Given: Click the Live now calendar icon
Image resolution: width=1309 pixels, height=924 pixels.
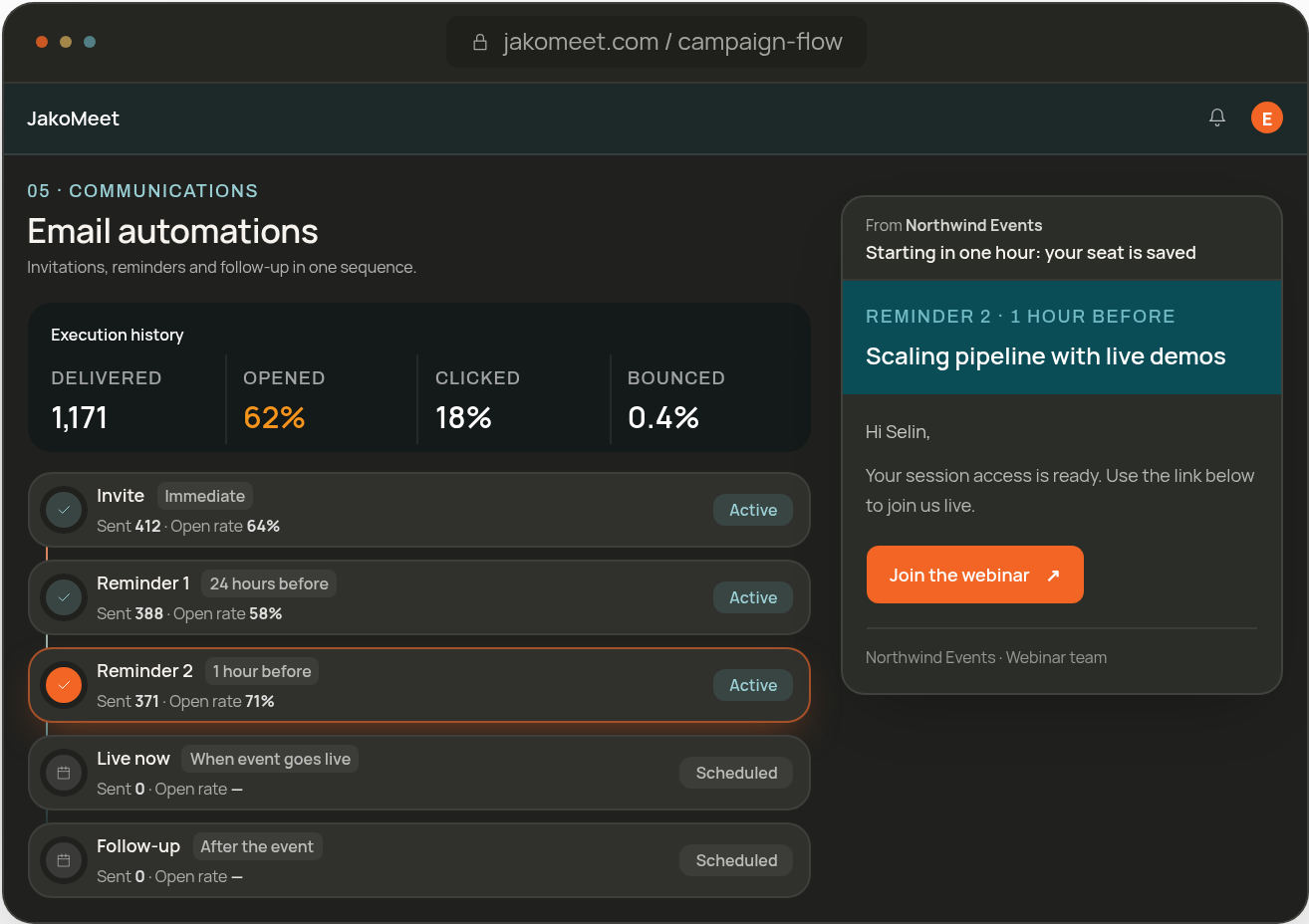Looking at the screenshot, I should pos(64,773).
